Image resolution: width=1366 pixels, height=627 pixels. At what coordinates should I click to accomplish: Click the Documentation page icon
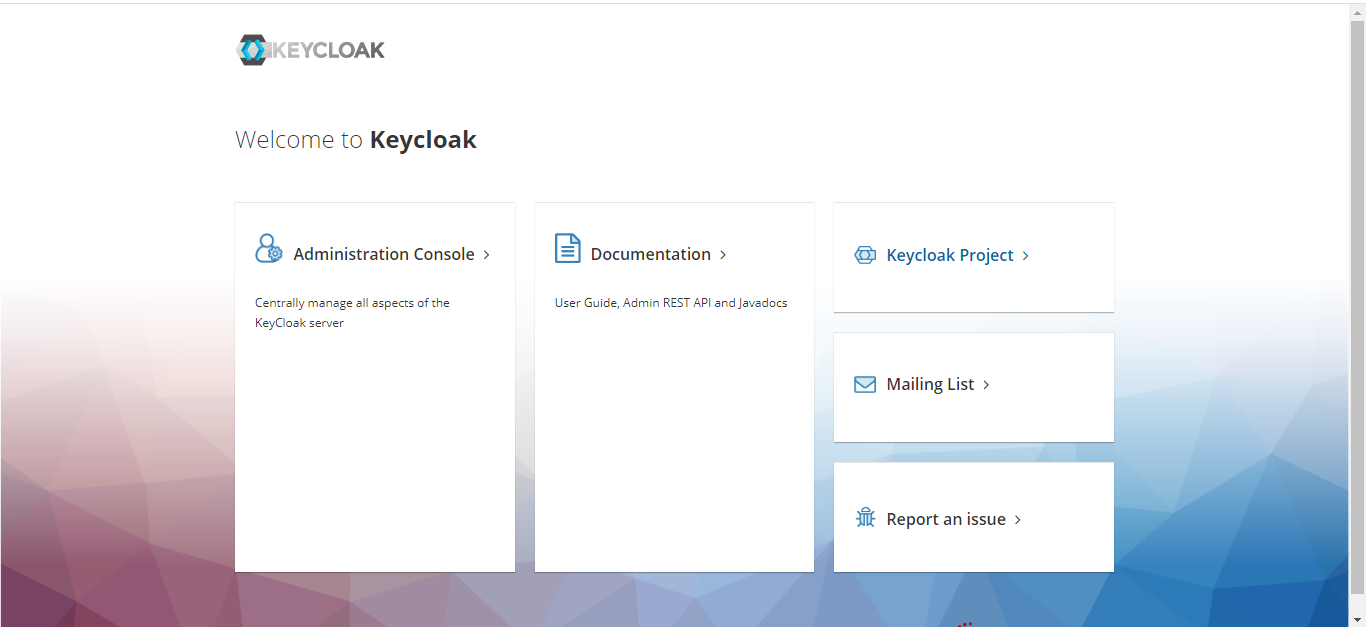pos(567,248)
